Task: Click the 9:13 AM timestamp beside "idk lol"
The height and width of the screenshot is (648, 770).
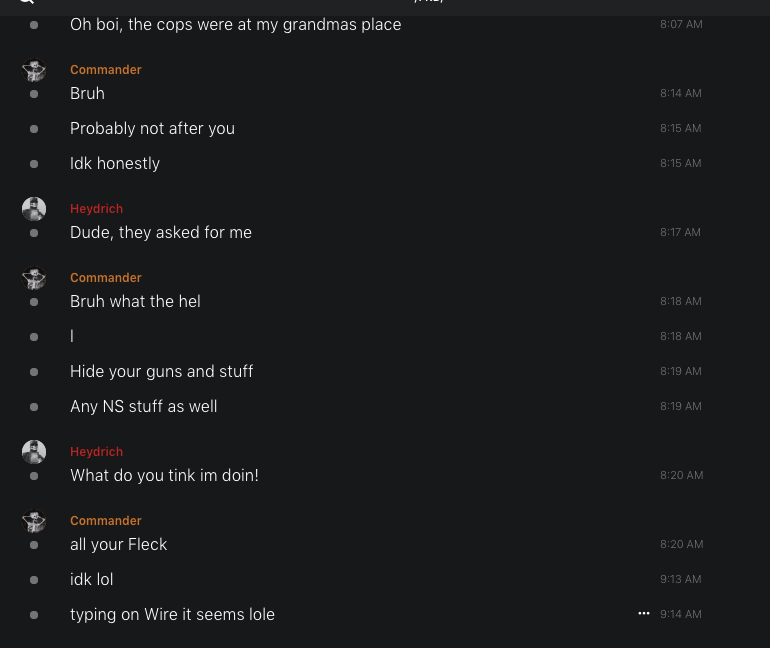Action: point(681,579)
